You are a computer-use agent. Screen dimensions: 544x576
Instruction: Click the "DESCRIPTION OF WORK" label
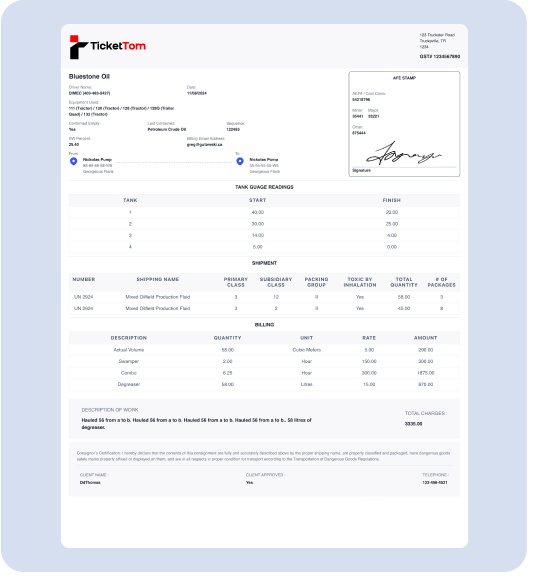coord(109,410)
